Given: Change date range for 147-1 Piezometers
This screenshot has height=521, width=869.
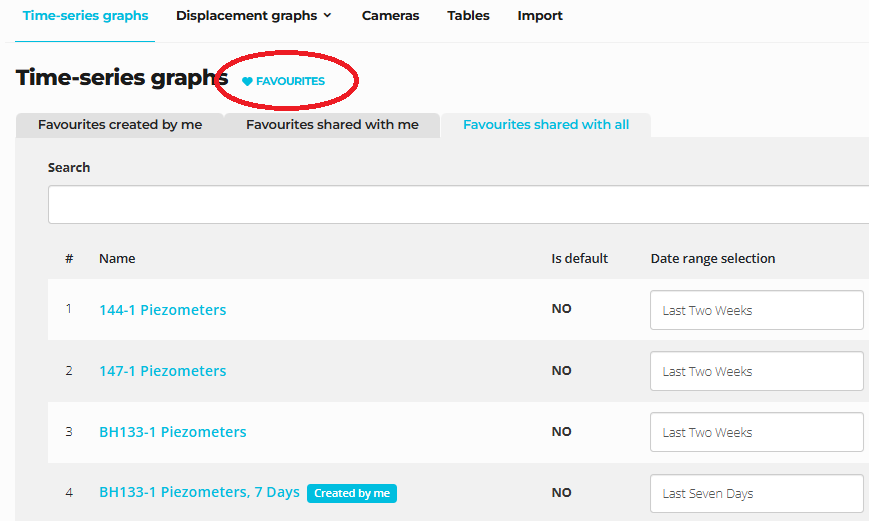Looking at the screenshot, I should [x=757, y=371].
